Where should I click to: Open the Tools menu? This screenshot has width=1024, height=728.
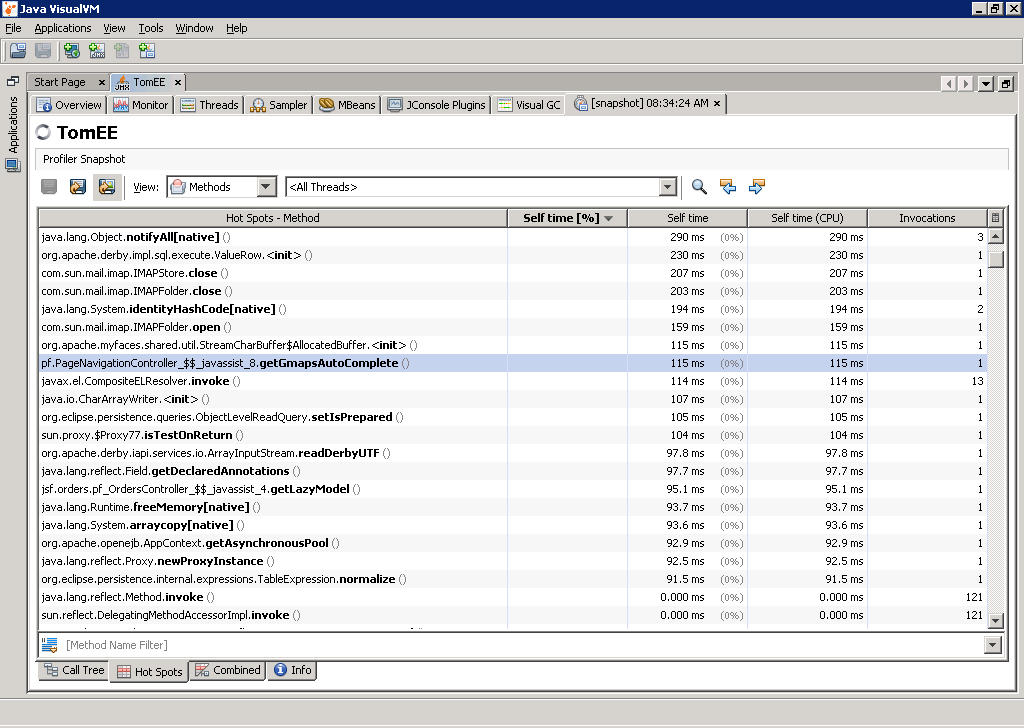point(151,28)
